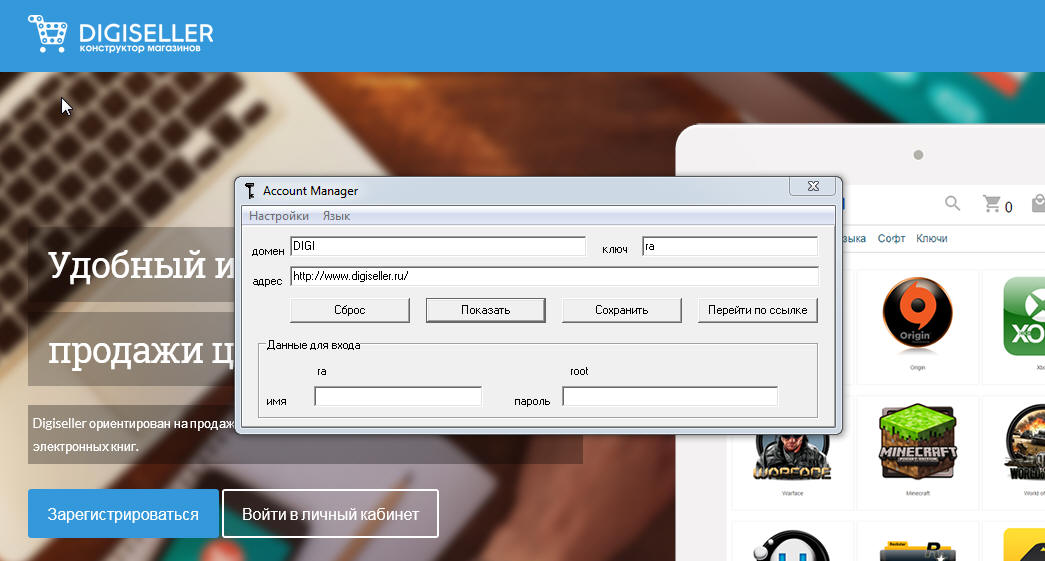Click the green Xbox product icon

1025,316
